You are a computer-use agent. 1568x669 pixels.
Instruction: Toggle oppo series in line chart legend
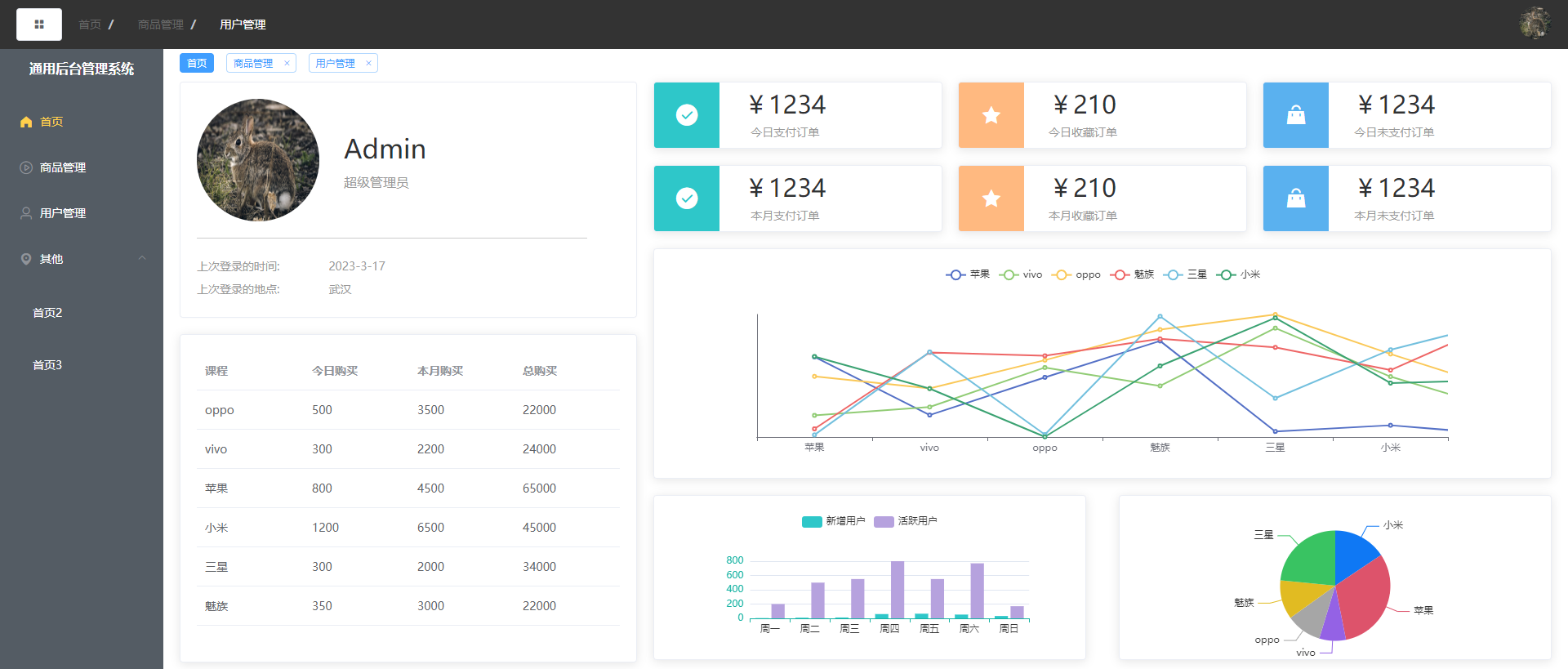[x=1076, y=274]
